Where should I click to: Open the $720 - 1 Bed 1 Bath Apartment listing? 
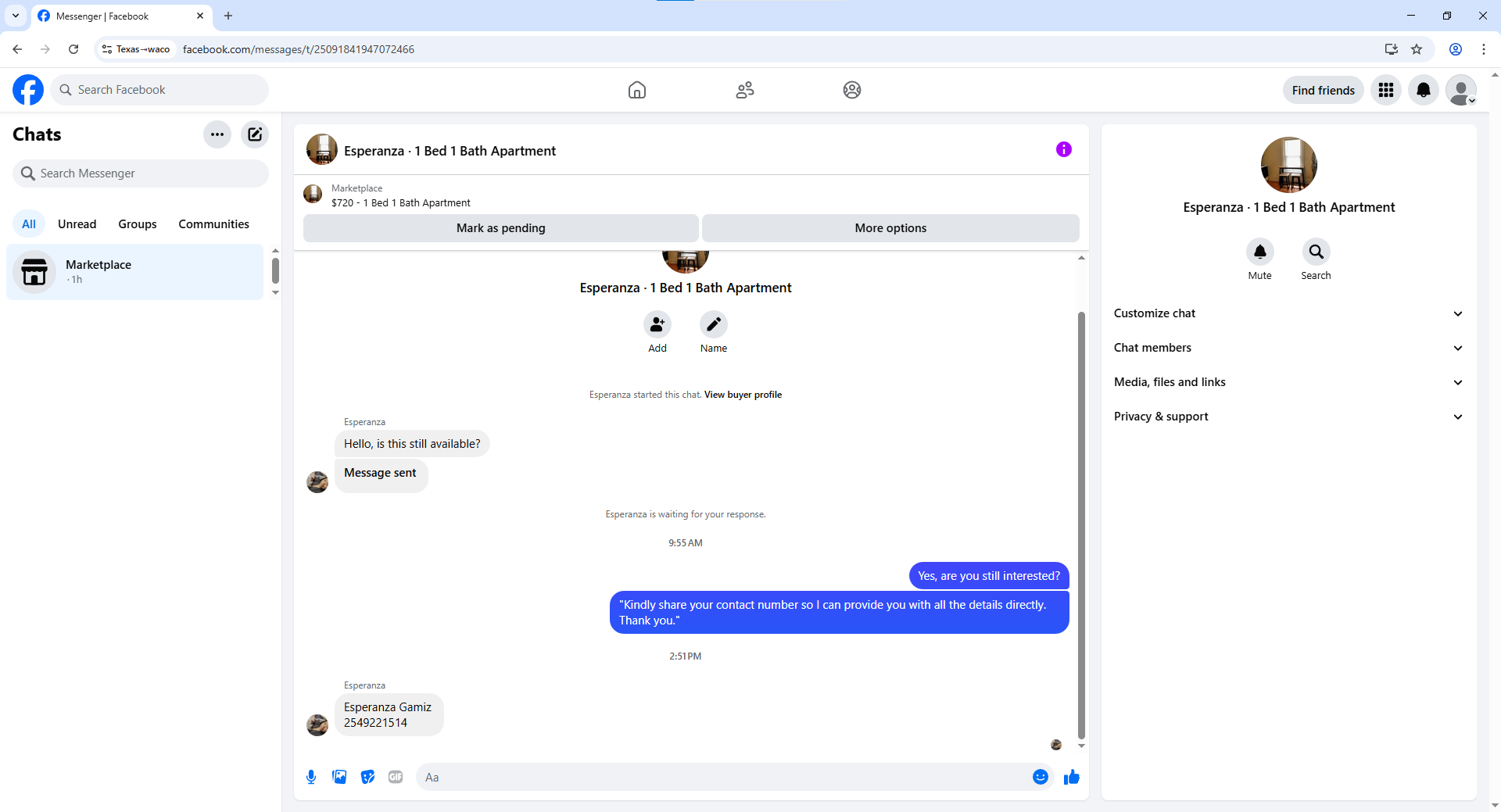(401, 202)
